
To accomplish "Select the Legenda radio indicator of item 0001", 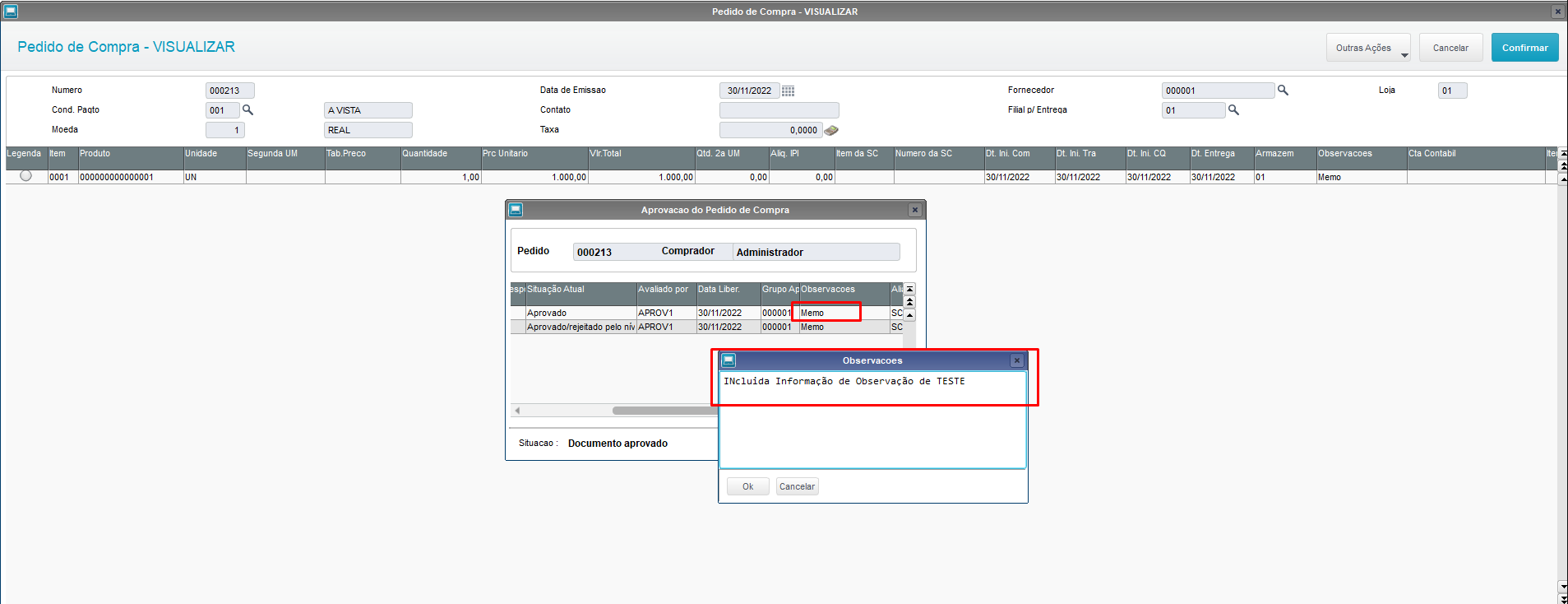I will (25, 176).
